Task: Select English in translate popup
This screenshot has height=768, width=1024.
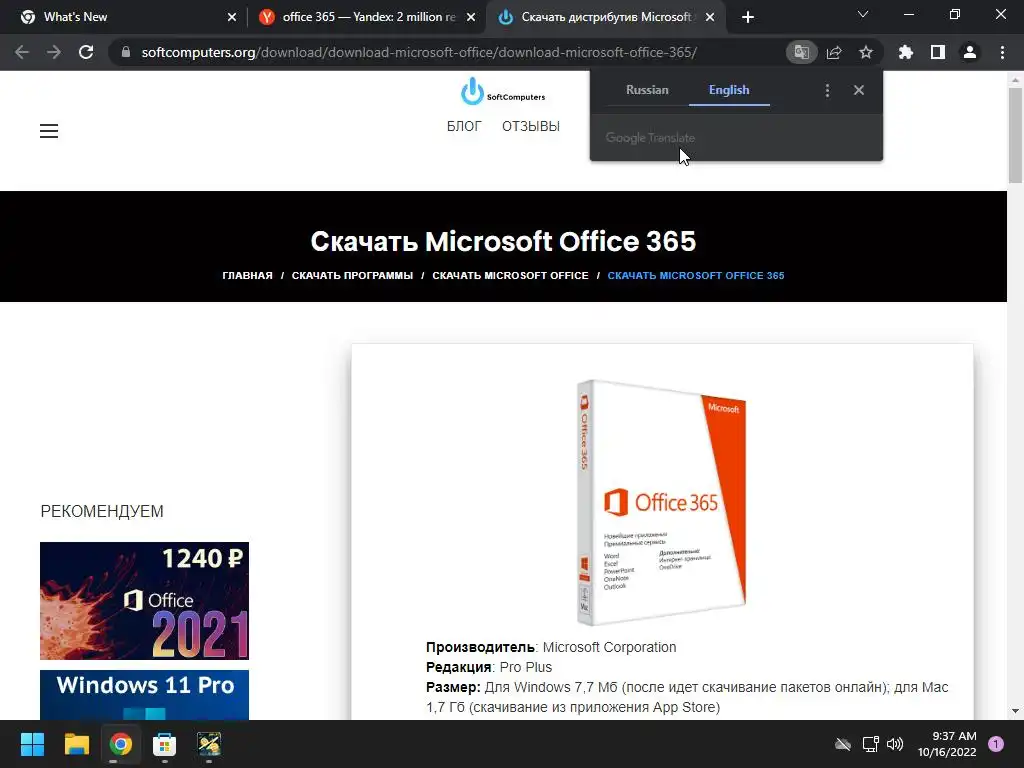Action: click(729, 90)
